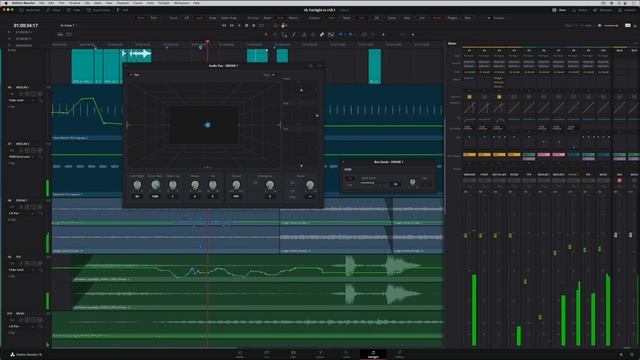Go to the Media page
The height and width of the screenshot is (360, 640).
click(240, 354)
